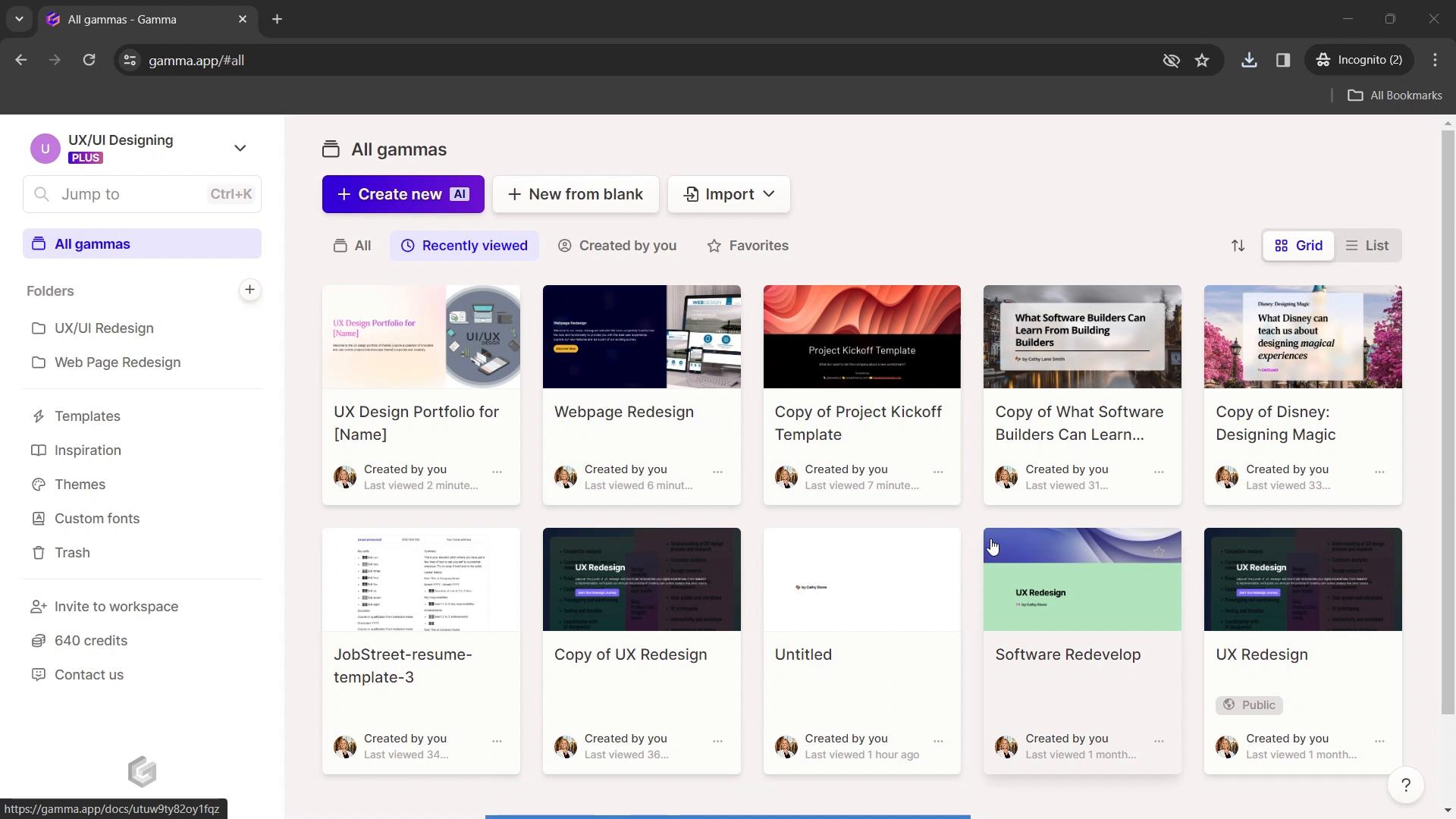This screenshot has height=819, width=1456.
Task: Click the Inspiration sidebar icon
Action: pyautogui.click(x=38, y=449)
